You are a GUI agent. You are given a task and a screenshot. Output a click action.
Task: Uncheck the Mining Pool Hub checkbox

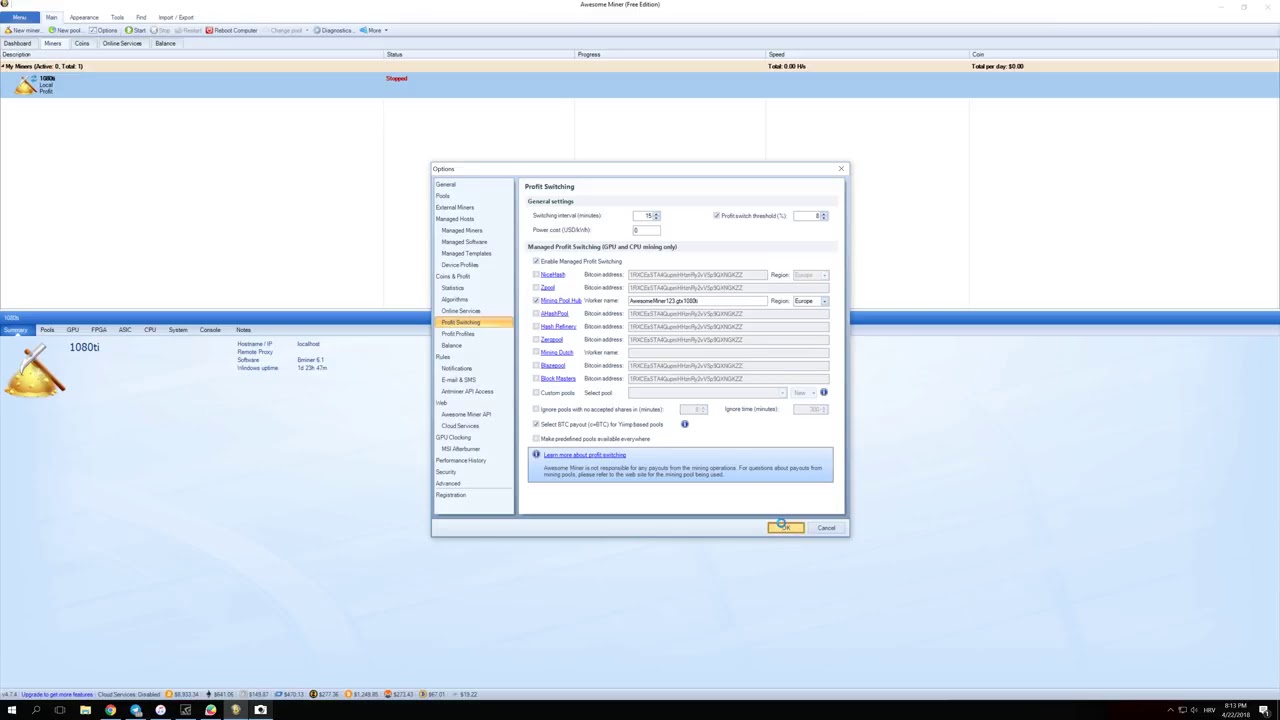(536, 301)
